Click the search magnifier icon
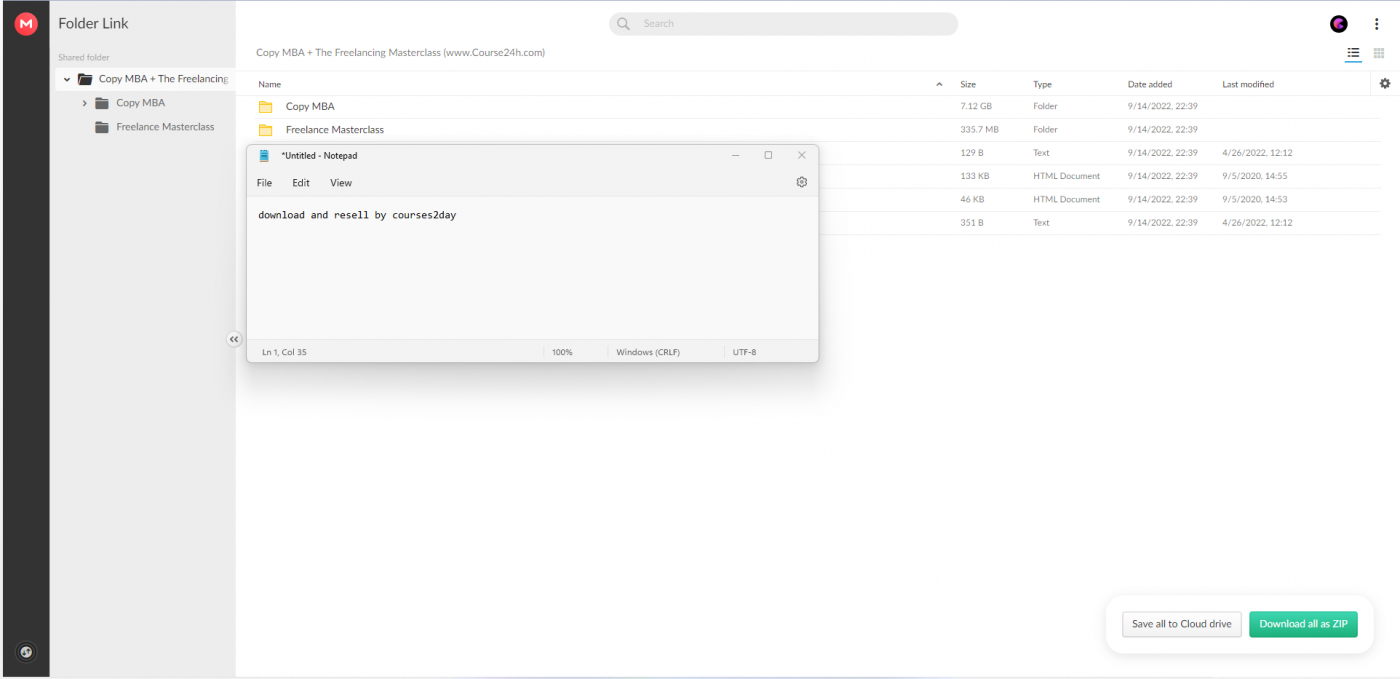 tap(624, 24)
